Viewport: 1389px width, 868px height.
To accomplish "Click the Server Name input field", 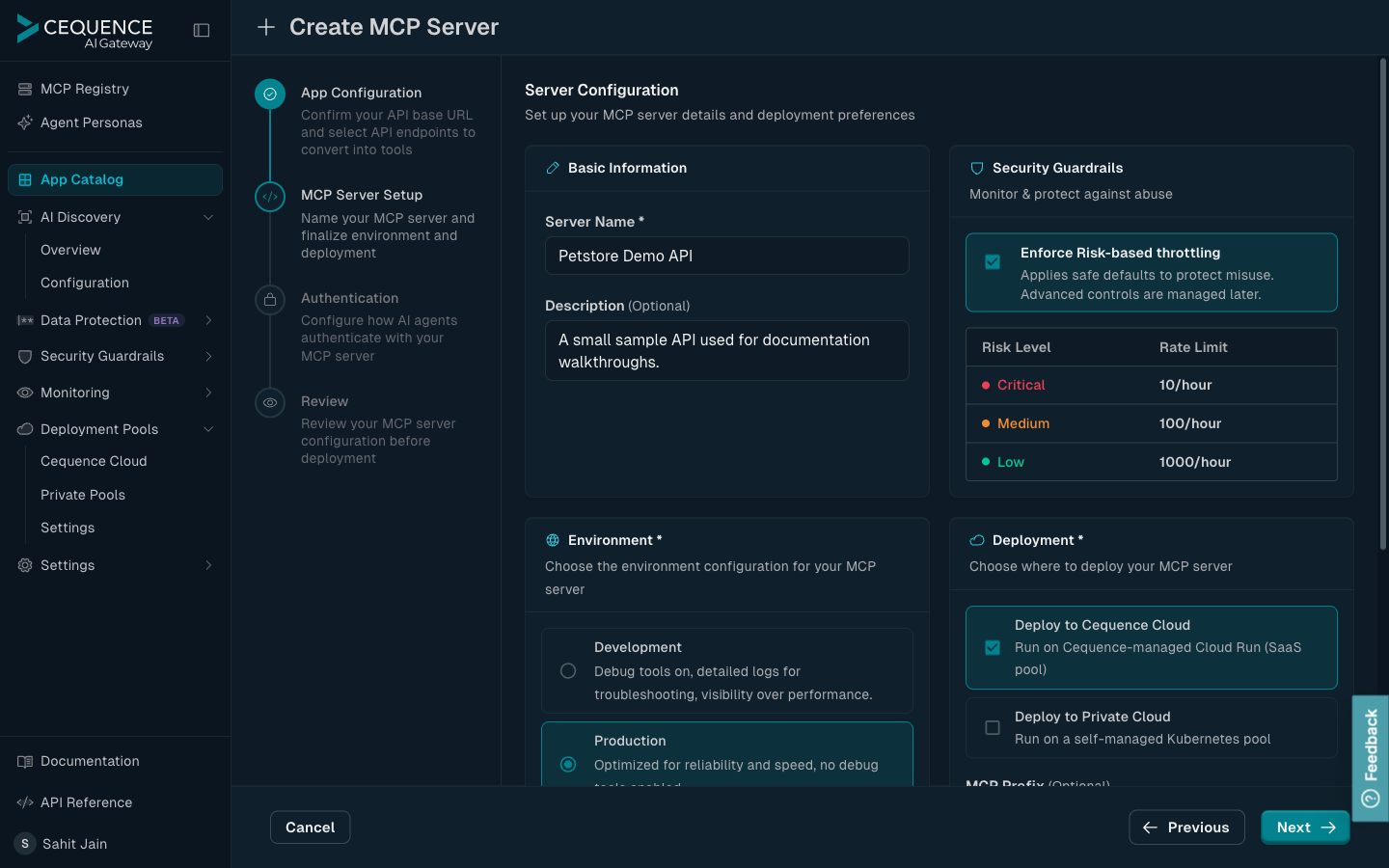I will [x=727, y=256].
